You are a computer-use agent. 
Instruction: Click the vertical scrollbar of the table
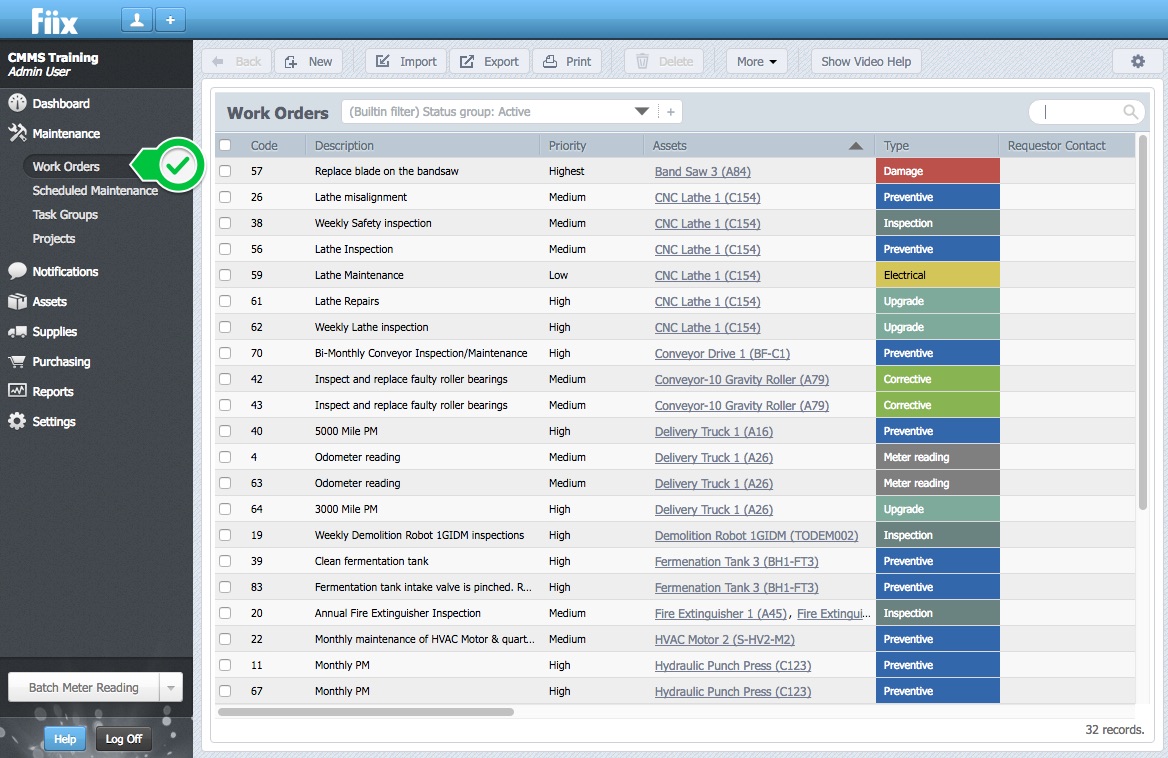click(1143, 324)
